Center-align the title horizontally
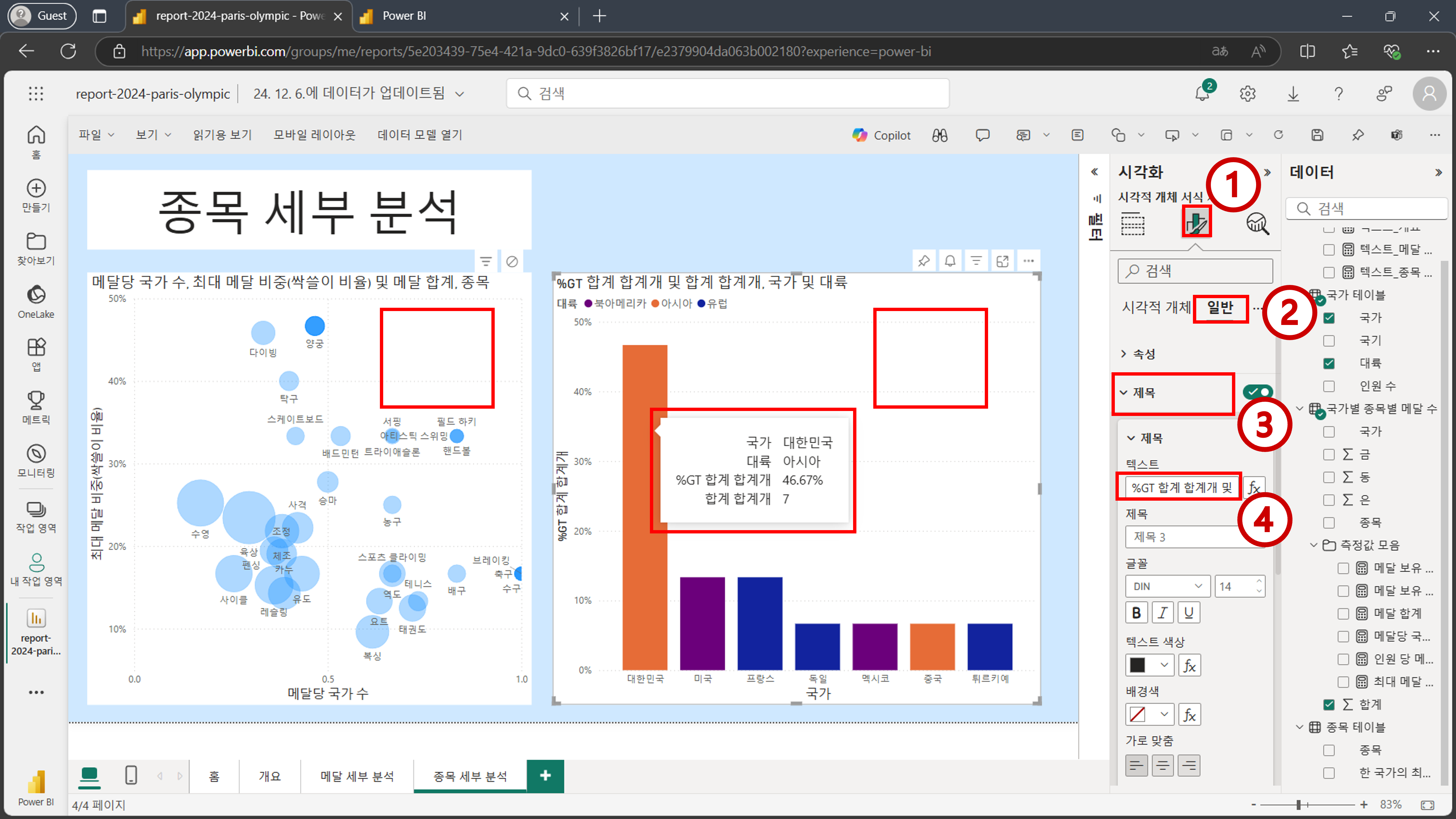 (1163, 765)
